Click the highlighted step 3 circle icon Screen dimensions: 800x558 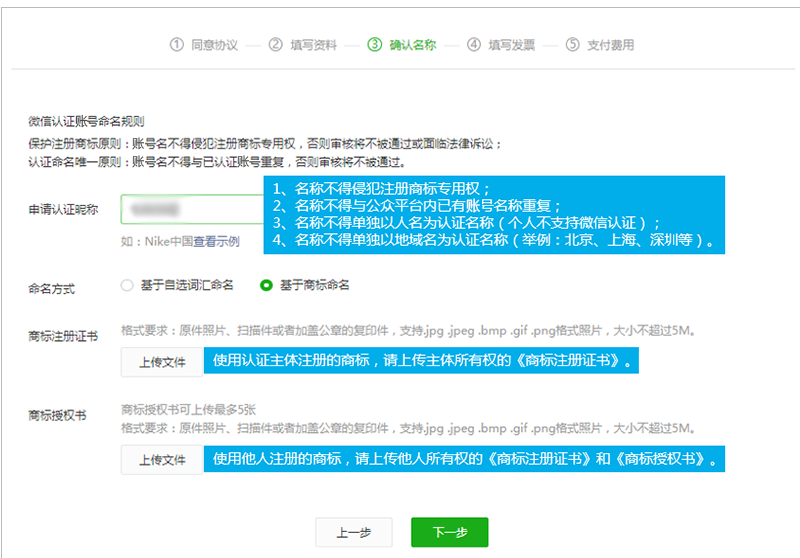point(374,45)
